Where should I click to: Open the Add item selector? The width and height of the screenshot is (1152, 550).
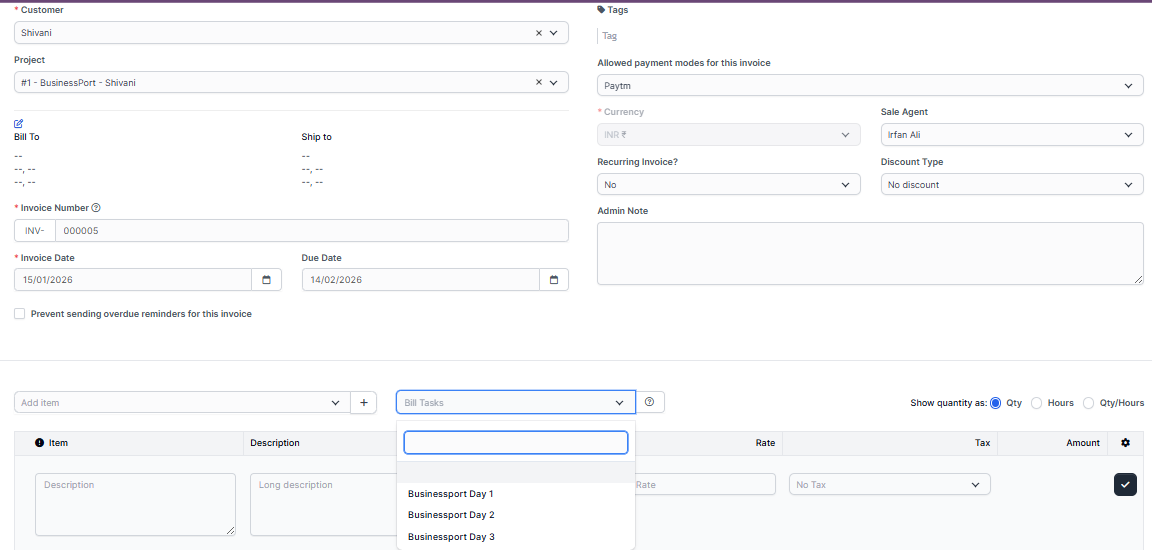coord(181,403)
